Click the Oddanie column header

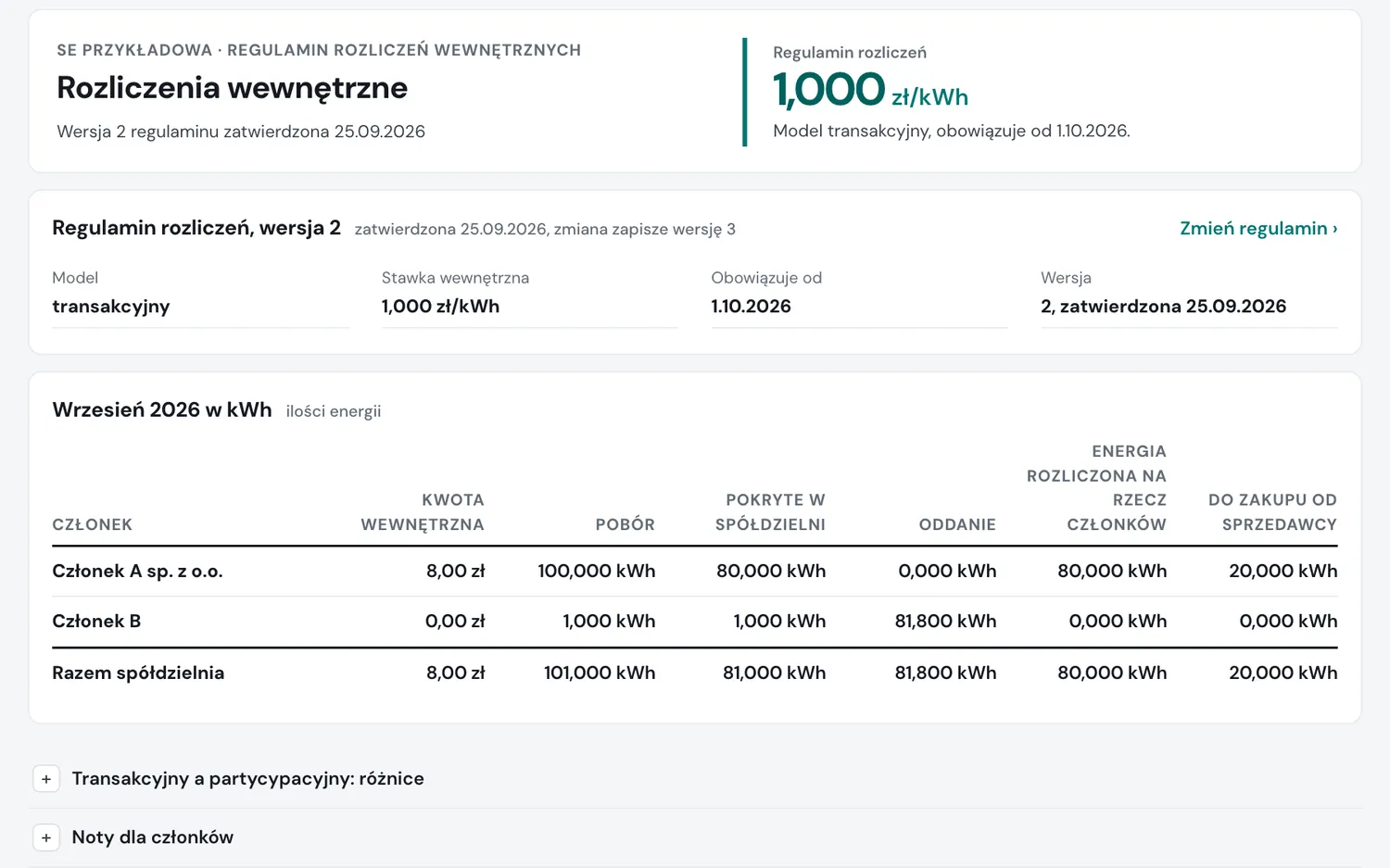coord(957,524)
